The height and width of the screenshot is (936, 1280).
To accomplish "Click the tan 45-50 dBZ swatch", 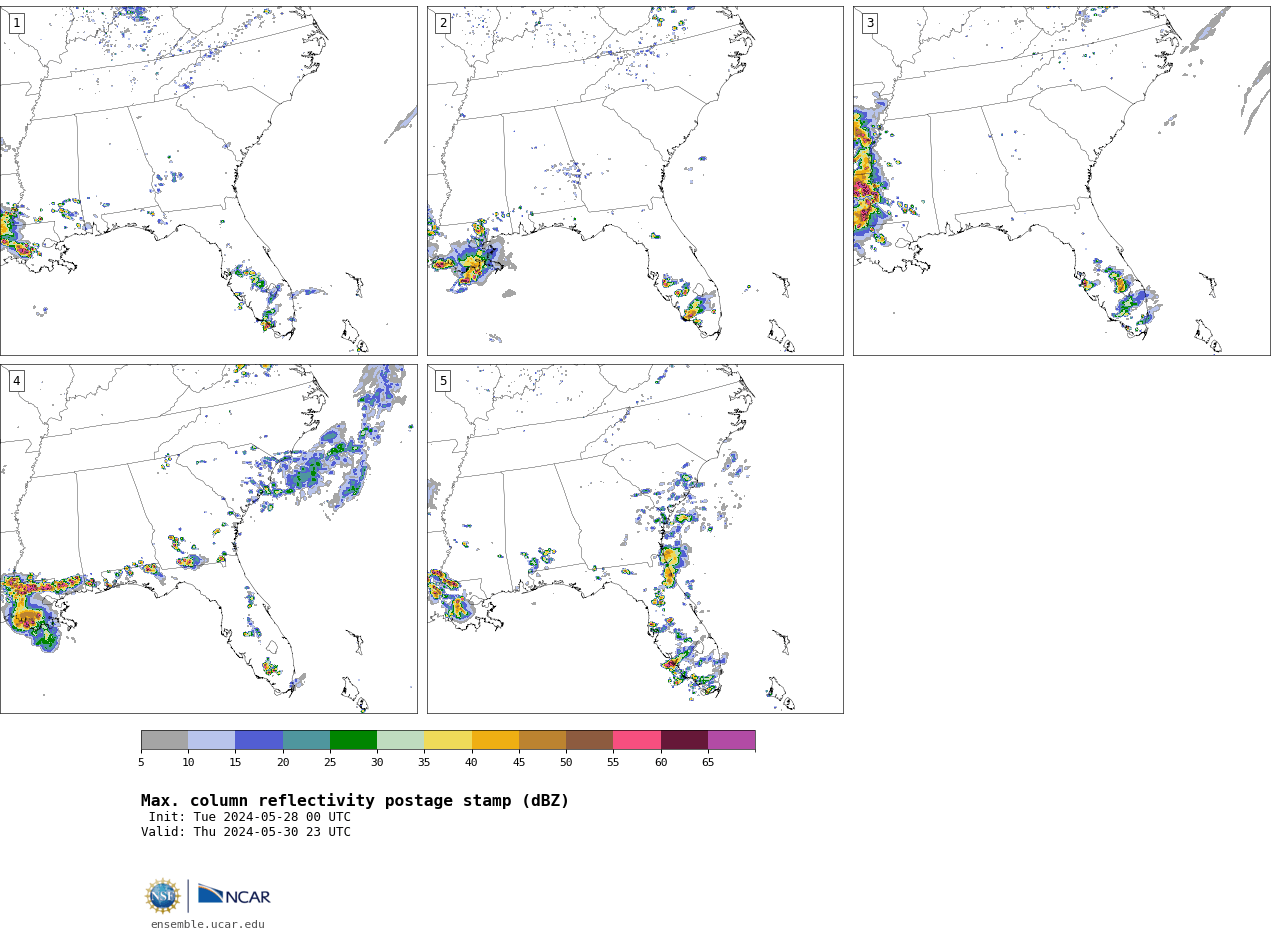I will (x=542, y=740).
